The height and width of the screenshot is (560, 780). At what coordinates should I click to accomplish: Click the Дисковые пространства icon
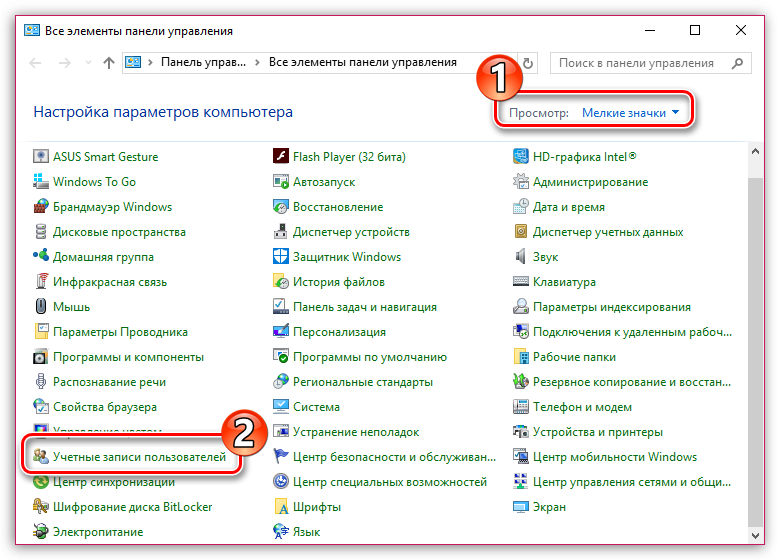point(41,231)
